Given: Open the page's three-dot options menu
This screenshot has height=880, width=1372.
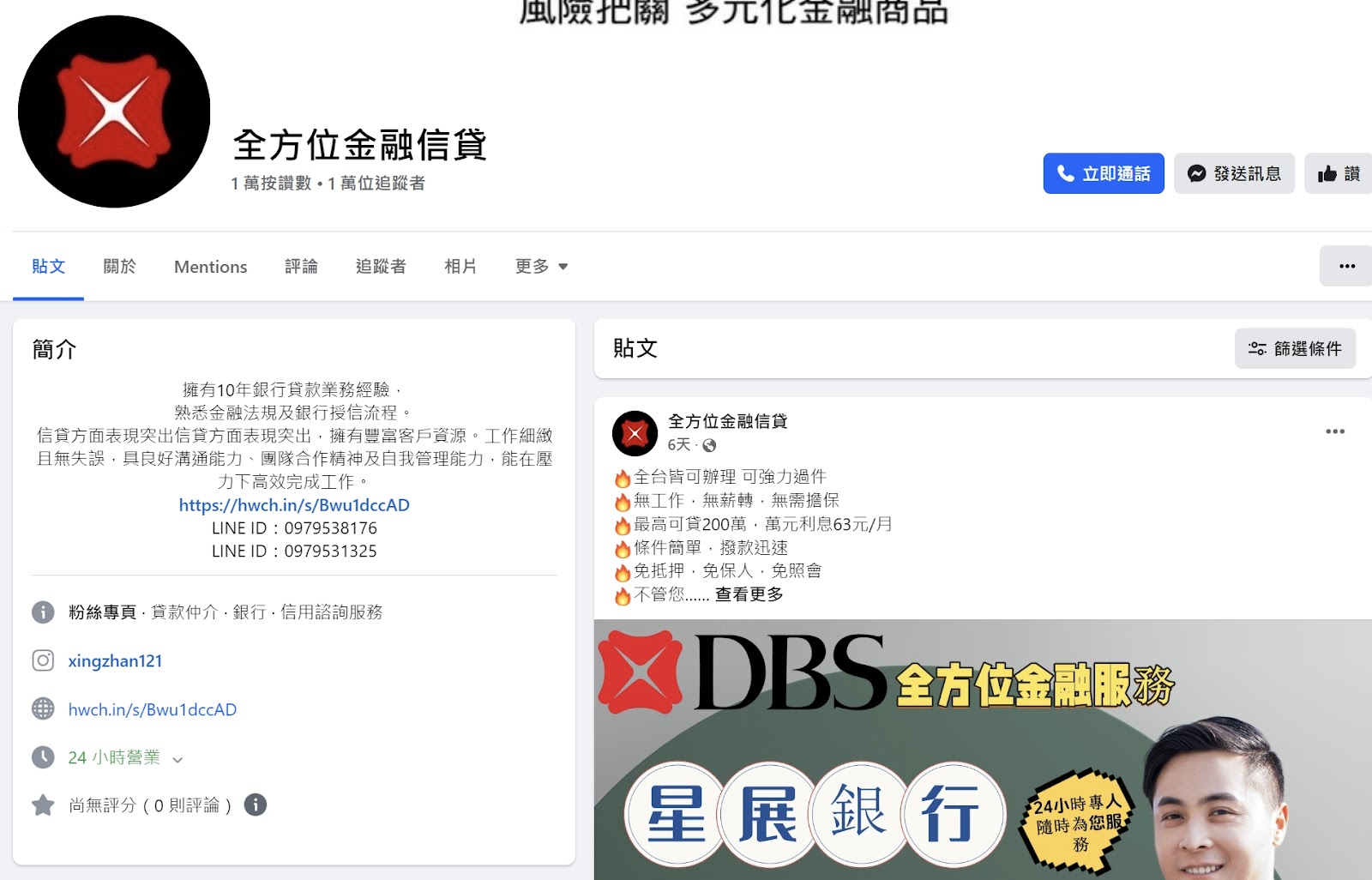Looking at the screenshot, I should click(x=1346, y=266).
